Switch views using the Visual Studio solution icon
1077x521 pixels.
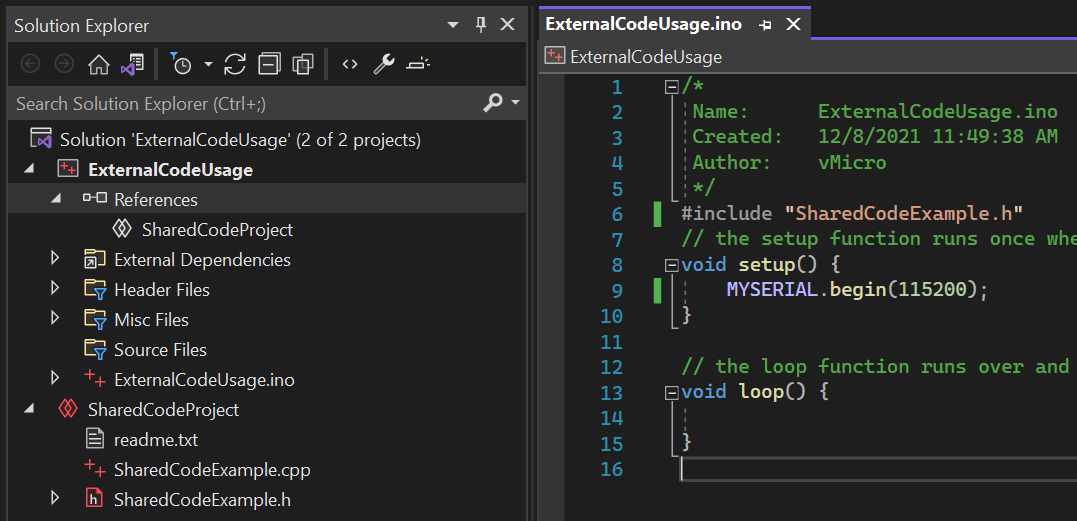pos(132,65)
